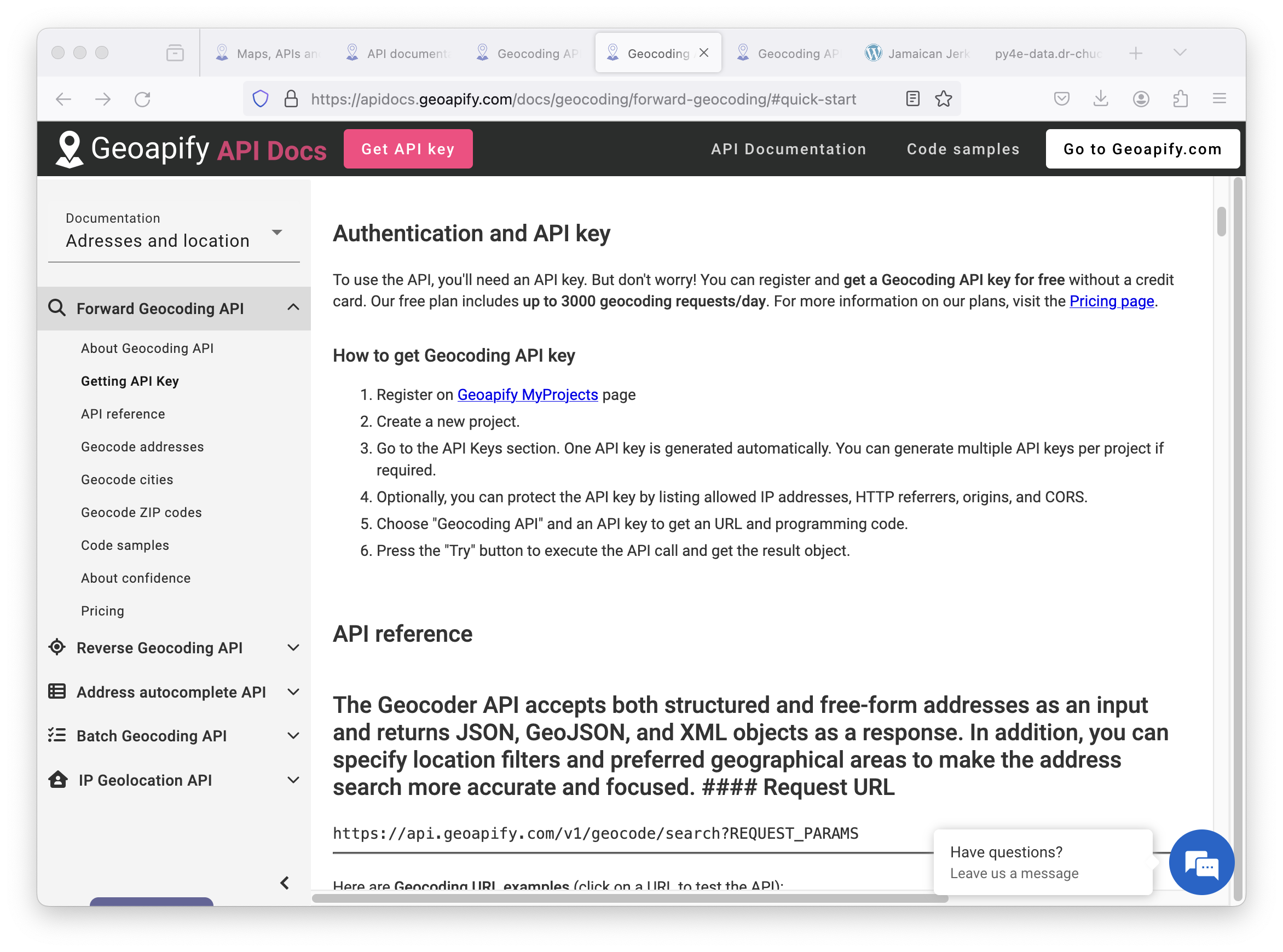Click the IP Geolocation house icon
1283x952 pixels.
tap(57, 779)
